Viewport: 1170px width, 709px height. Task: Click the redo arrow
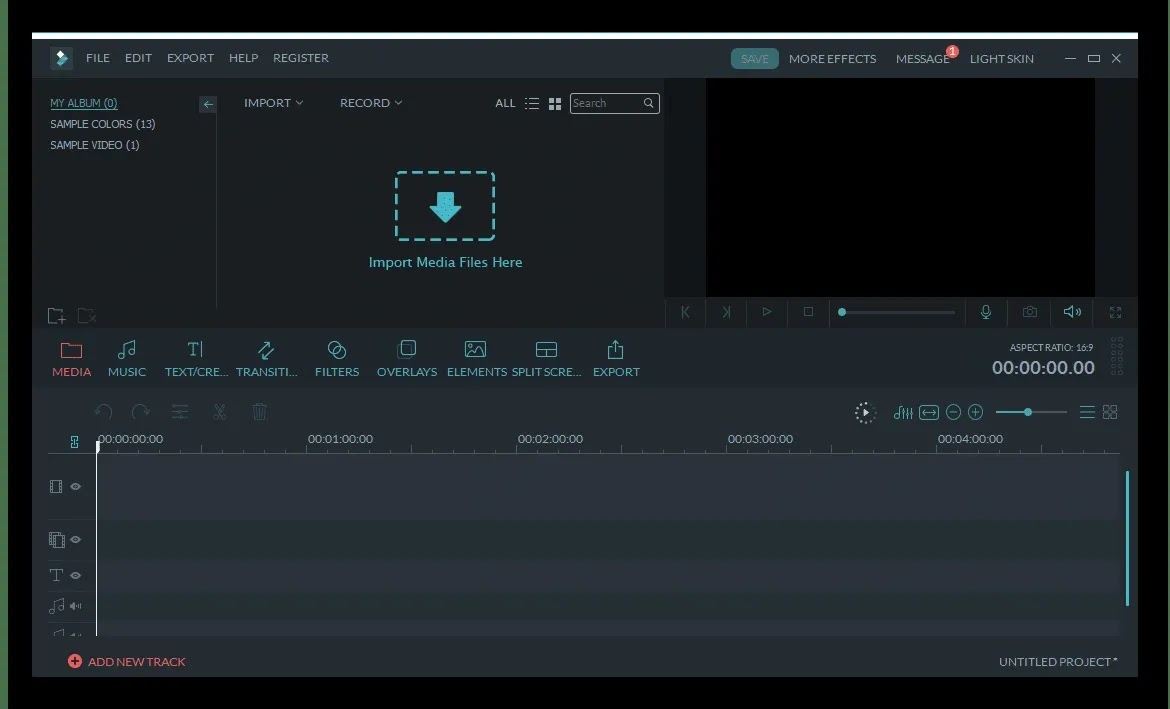140,412
